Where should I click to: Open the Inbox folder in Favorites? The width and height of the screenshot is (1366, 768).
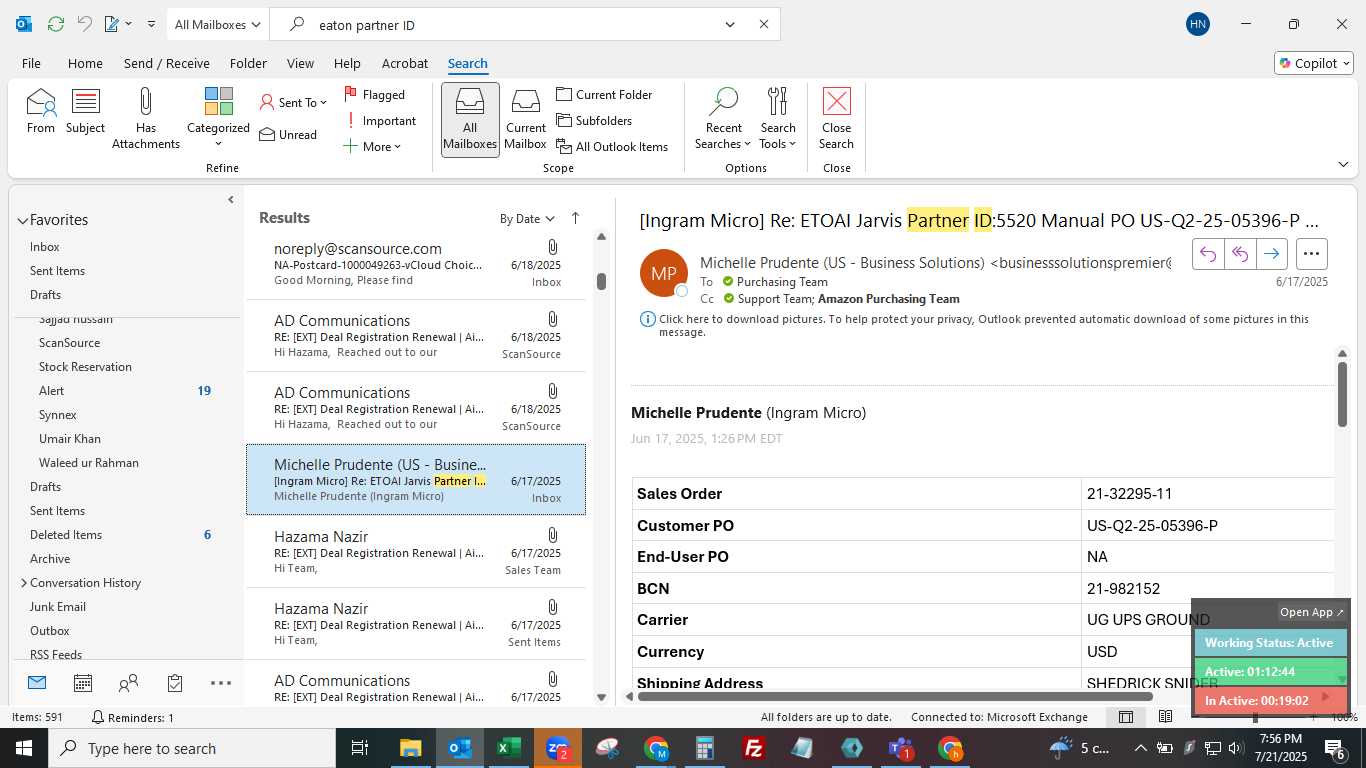[45, 247]
